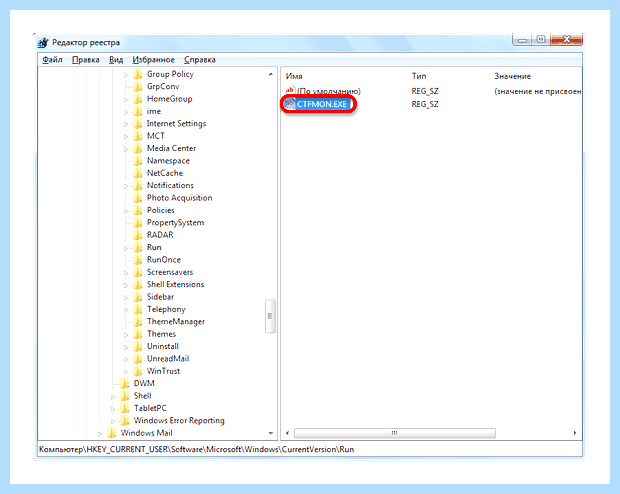Click the GrpConv folder icon
620x494 pixels.
pyautogui.click(x=138, y=86)
